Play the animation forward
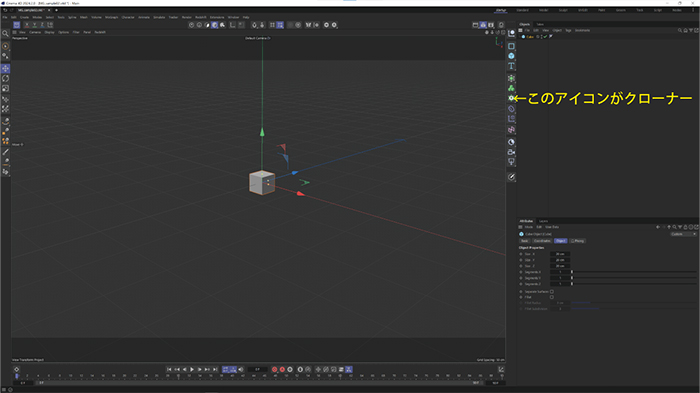Screen dimensions: 700x393 (x=192, y=369)
